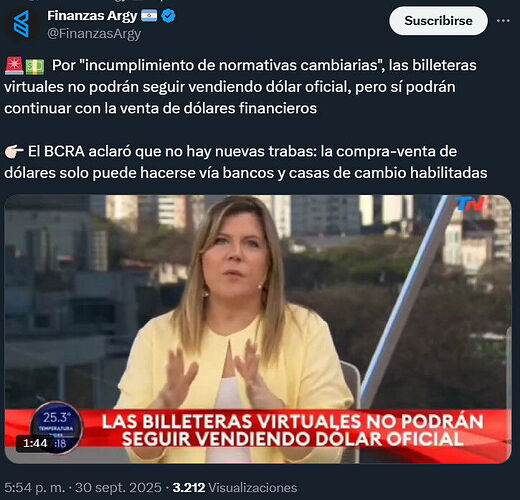
Task: Click the red headline banner in the video
Action: point(292,430)
